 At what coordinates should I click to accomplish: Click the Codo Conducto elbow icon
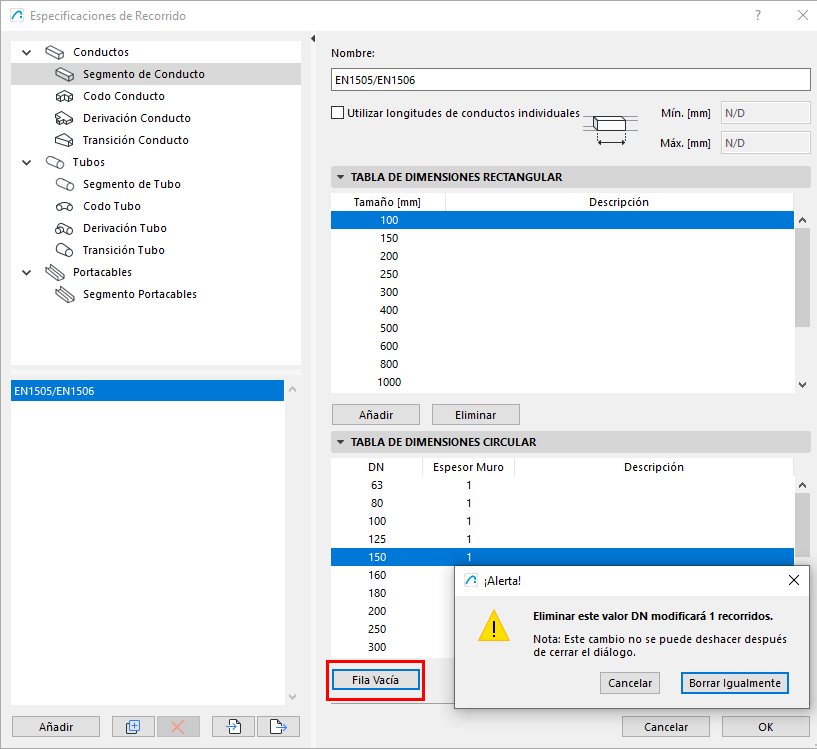coord(65,96)
